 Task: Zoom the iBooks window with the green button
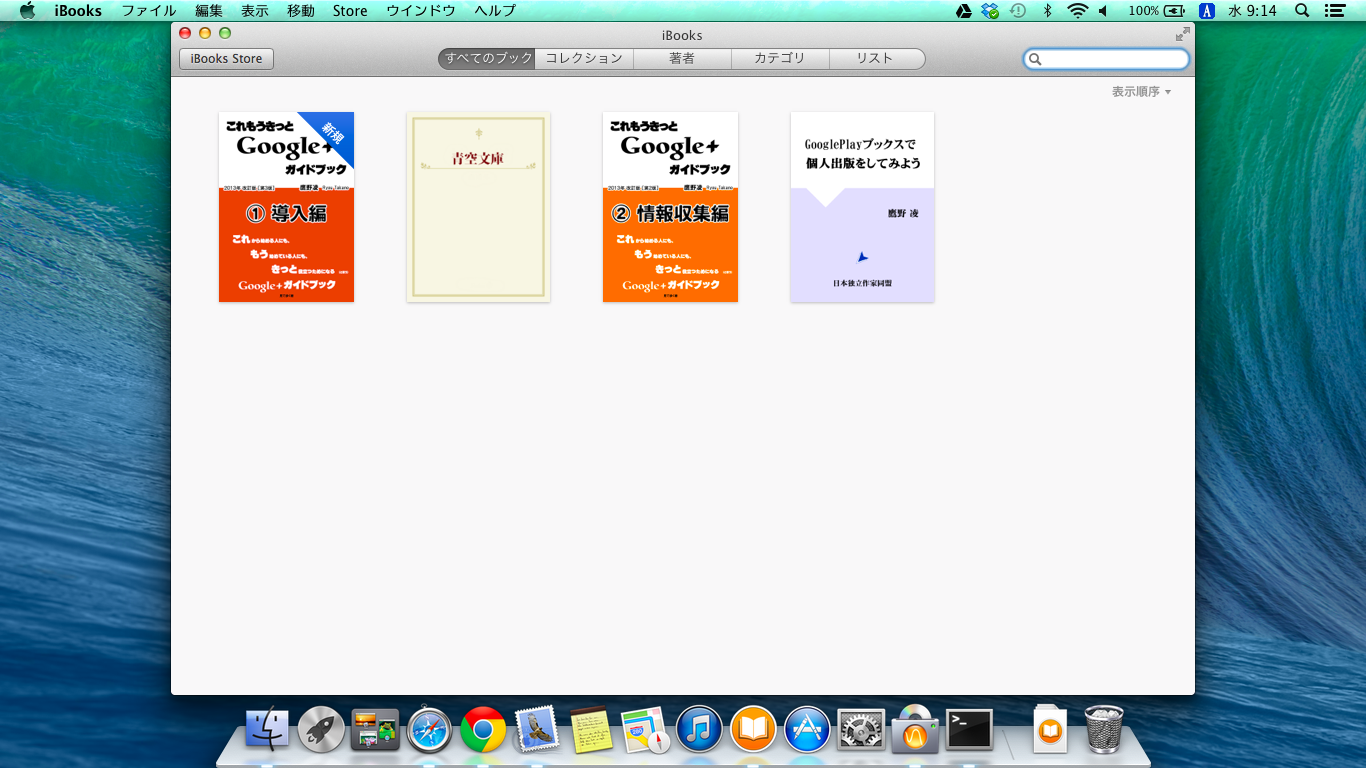pos(225,34)
